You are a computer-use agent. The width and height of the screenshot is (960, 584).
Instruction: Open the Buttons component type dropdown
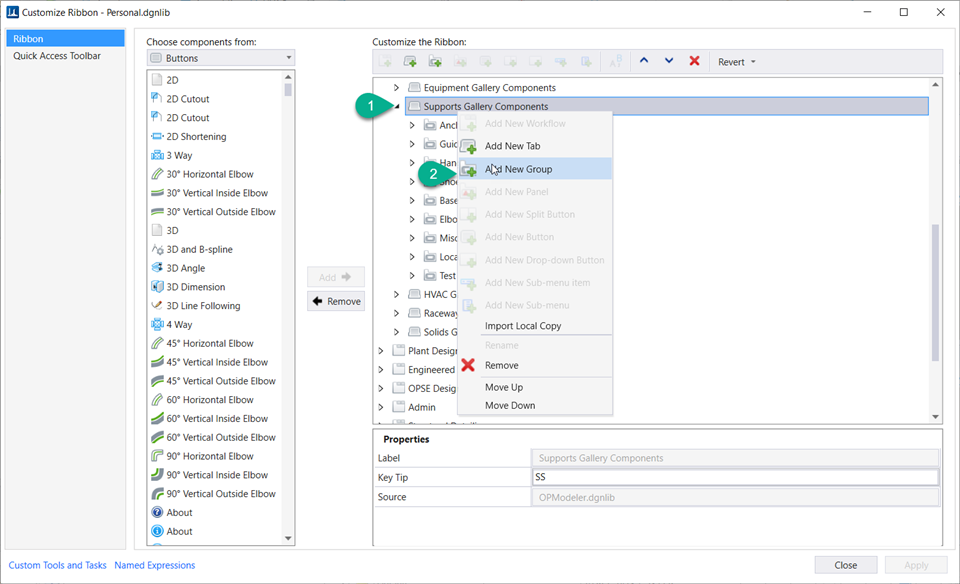coord(220,58)
